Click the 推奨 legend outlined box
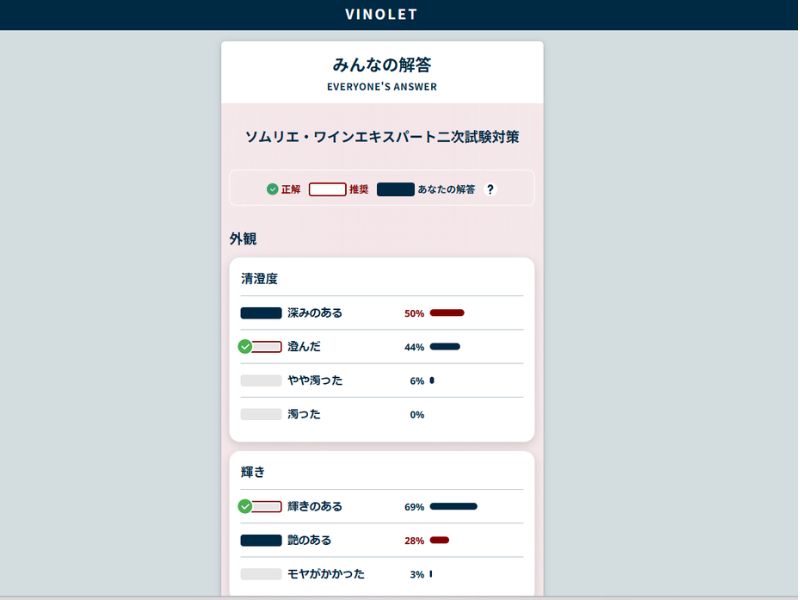 (328, 189)
